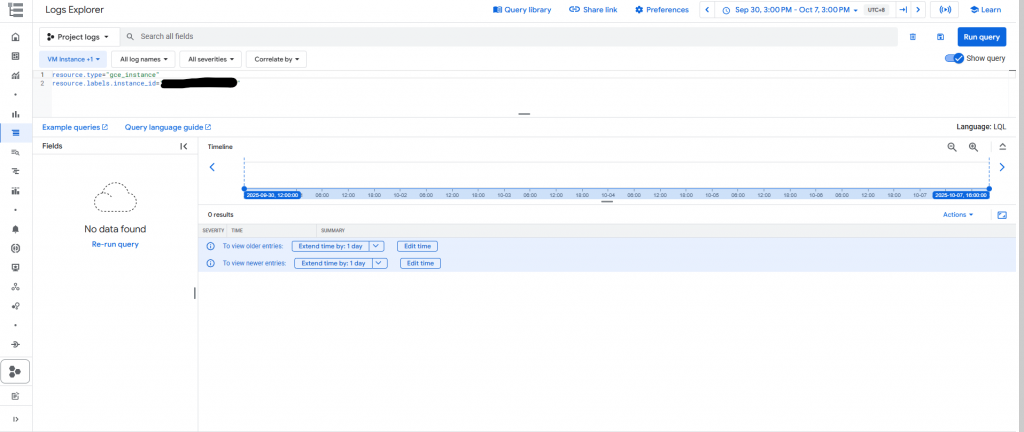Viewport: 1024px width, 432px height.
Task: Open the Home icon in the sidebar
Action: 16,37
